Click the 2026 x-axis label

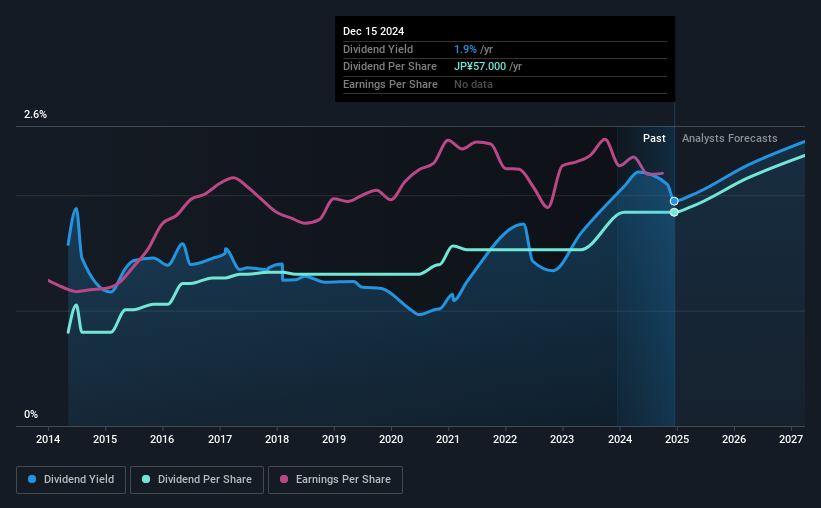(734, 439)
